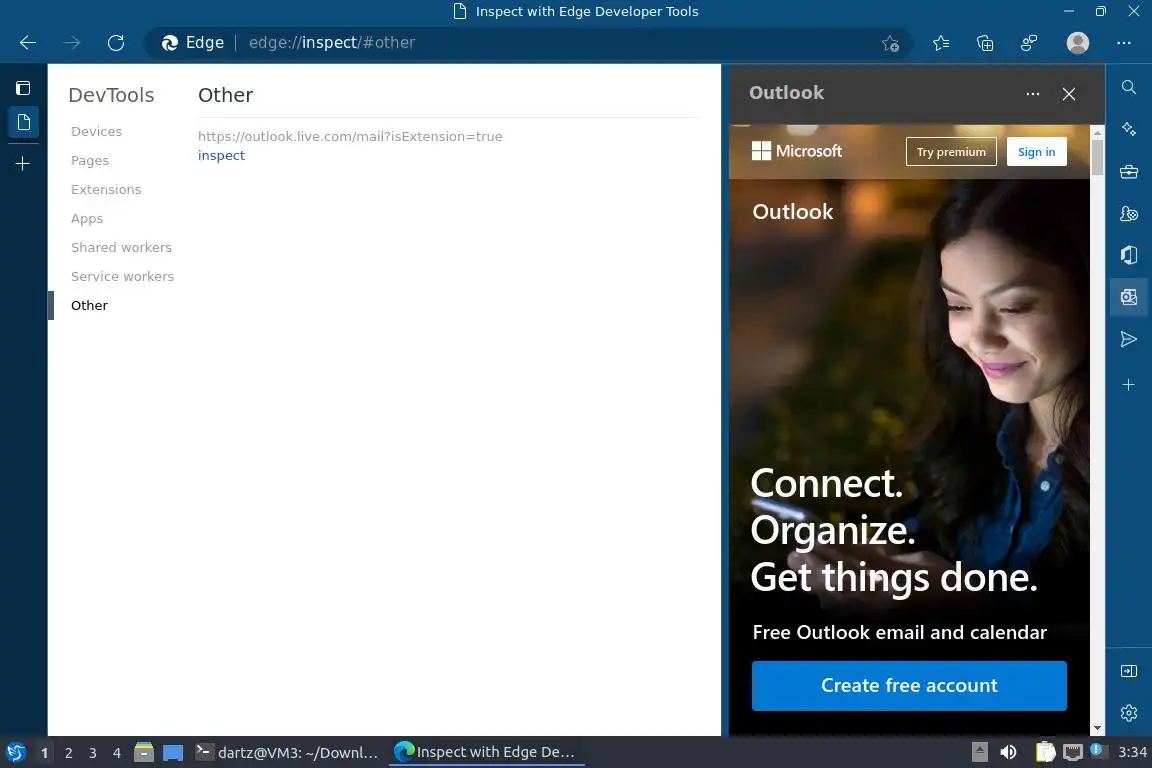1152x768 pixels.
Task: Go back with the browser back arrow
Action: tap(28, 43)
